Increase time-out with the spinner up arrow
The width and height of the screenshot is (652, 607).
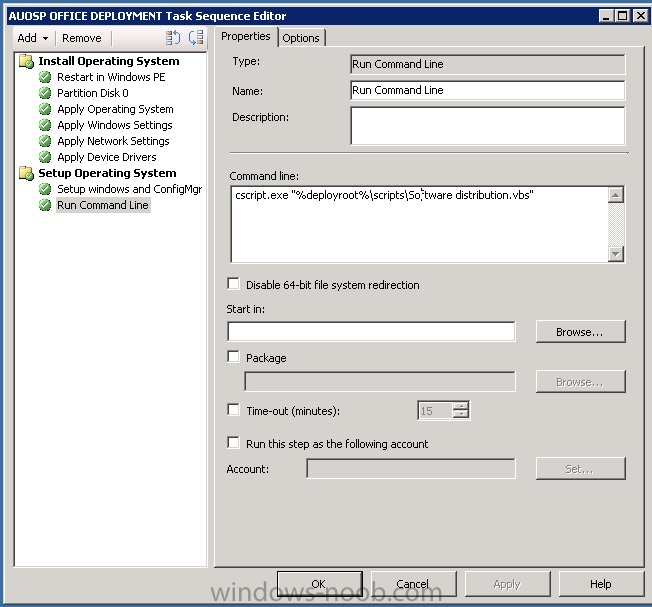coord(461,406)
